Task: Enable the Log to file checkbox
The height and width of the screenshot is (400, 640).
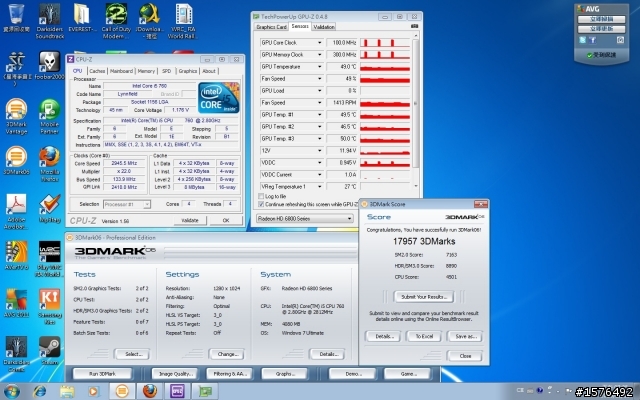Action: point(261,196)
